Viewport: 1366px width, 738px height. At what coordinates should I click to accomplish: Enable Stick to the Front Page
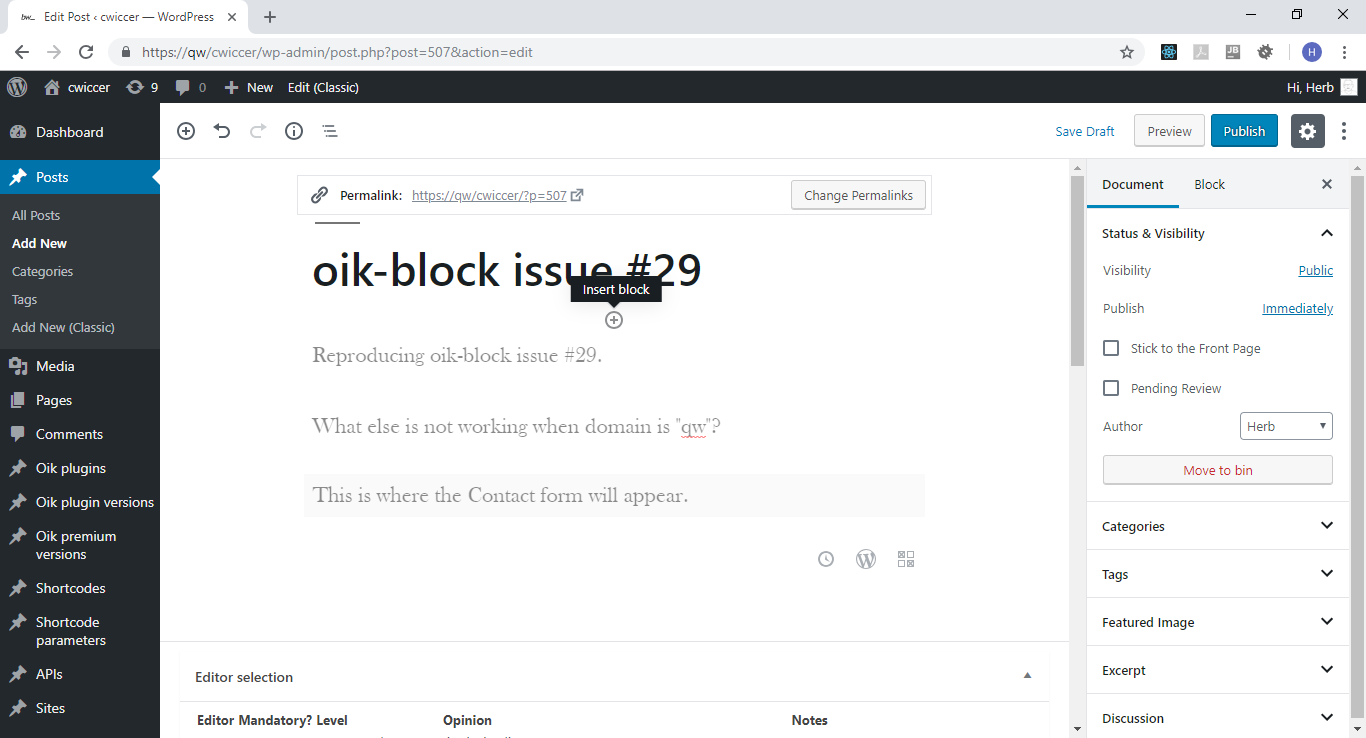coord(1110,348)
